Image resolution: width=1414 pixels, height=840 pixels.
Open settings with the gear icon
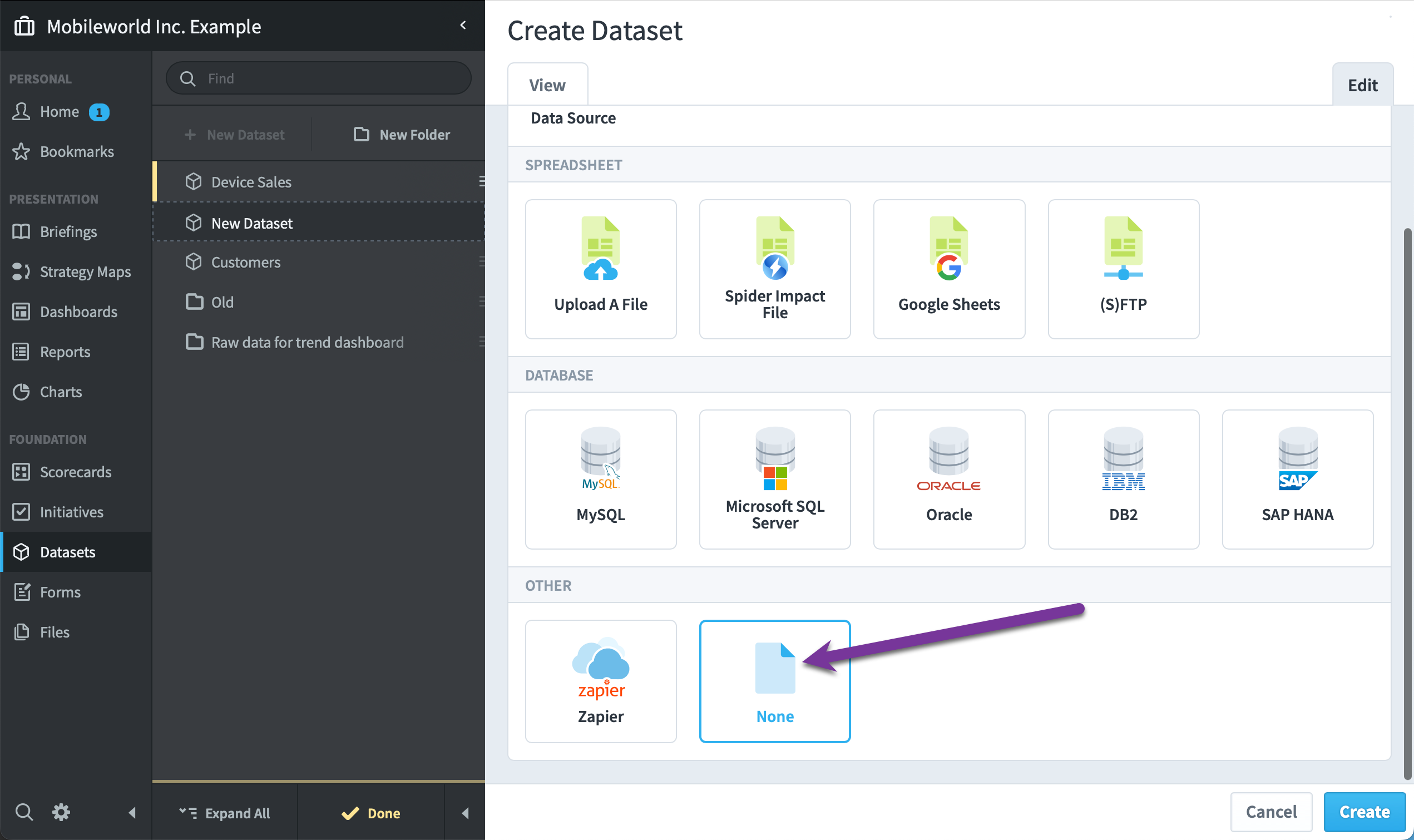coord(61,812)
